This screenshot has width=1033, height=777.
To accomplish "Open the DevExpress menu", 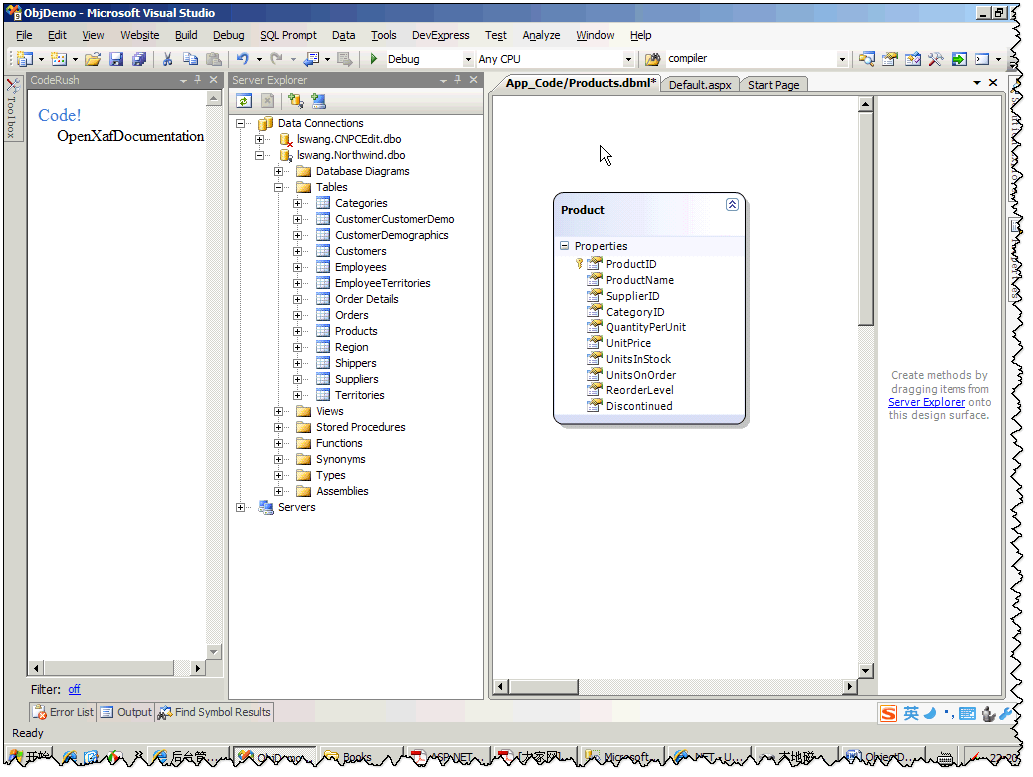I will coord(441,36).
